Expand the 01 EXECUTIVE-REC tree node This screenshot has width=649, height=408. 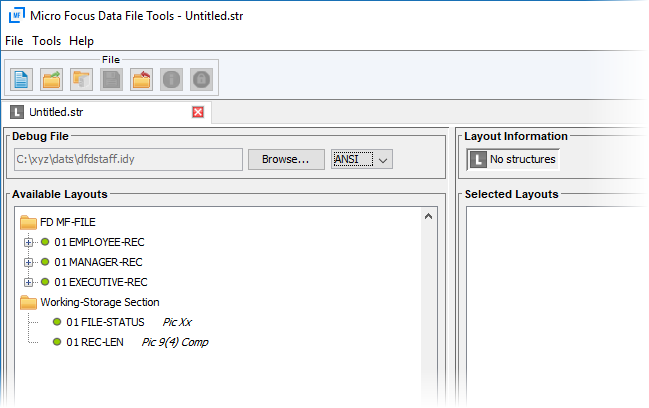[x=28, y=282]
